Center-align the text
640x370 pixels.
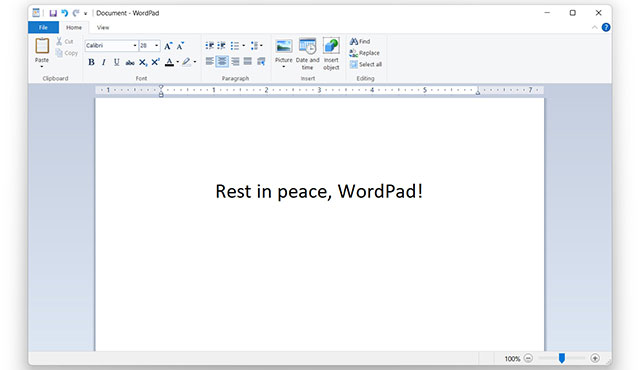222,62
